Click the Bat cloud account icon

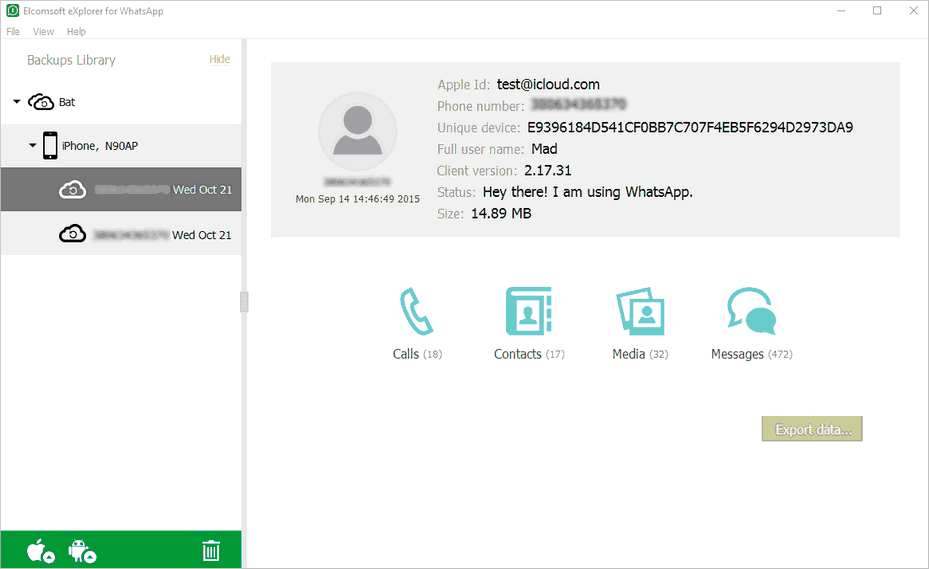coord(41,102)
